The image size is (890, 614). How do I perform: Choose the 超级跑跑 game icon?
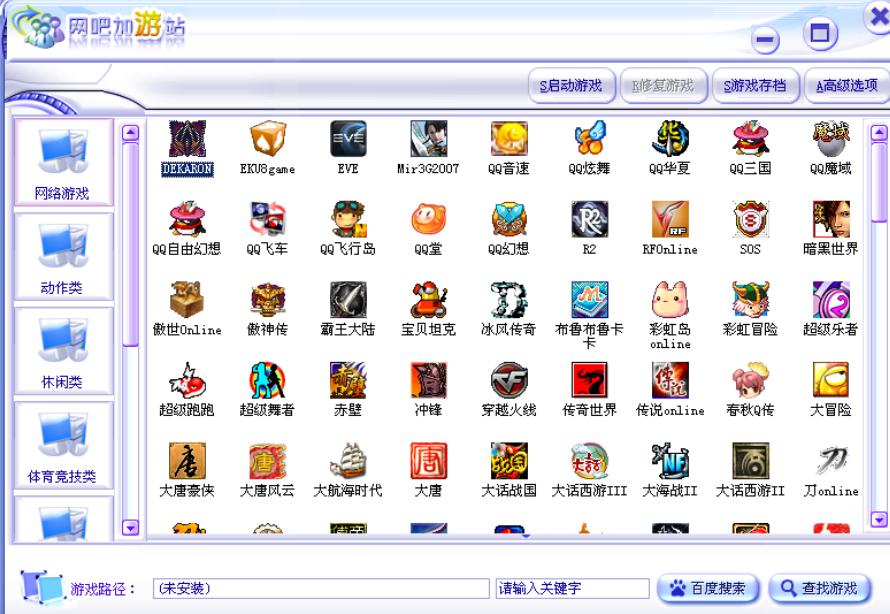(187, 380)
